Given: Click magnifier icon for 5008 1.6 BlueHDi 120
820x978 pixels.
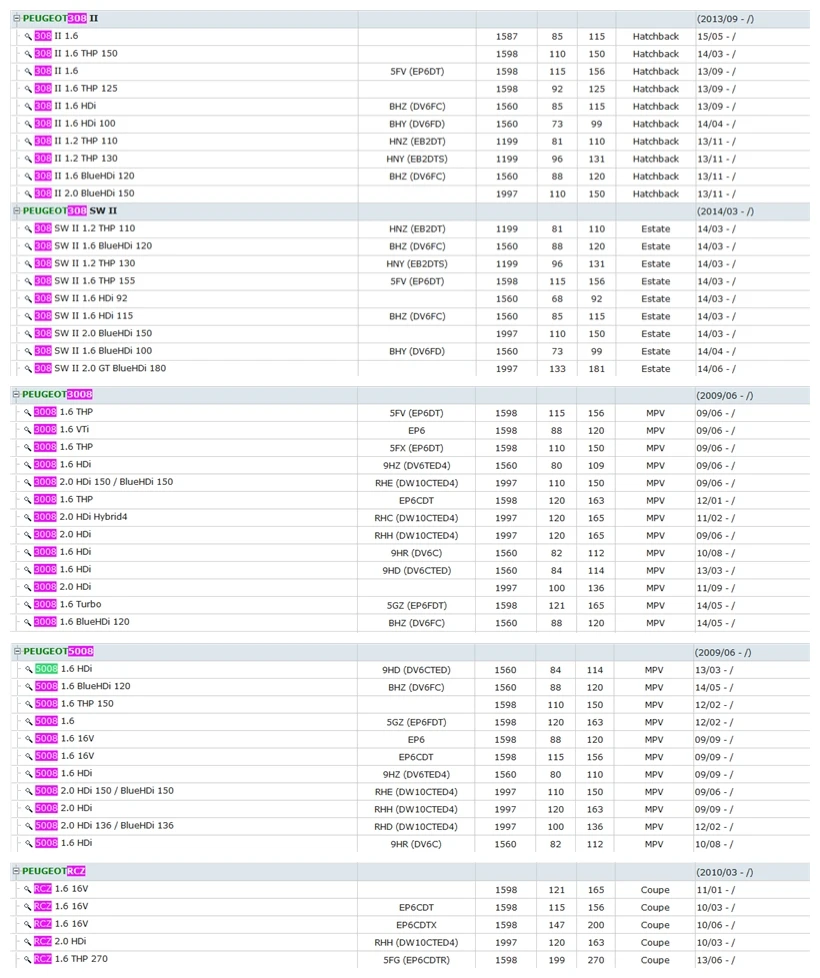Looking at the screenshot, I should click(29, 687).
